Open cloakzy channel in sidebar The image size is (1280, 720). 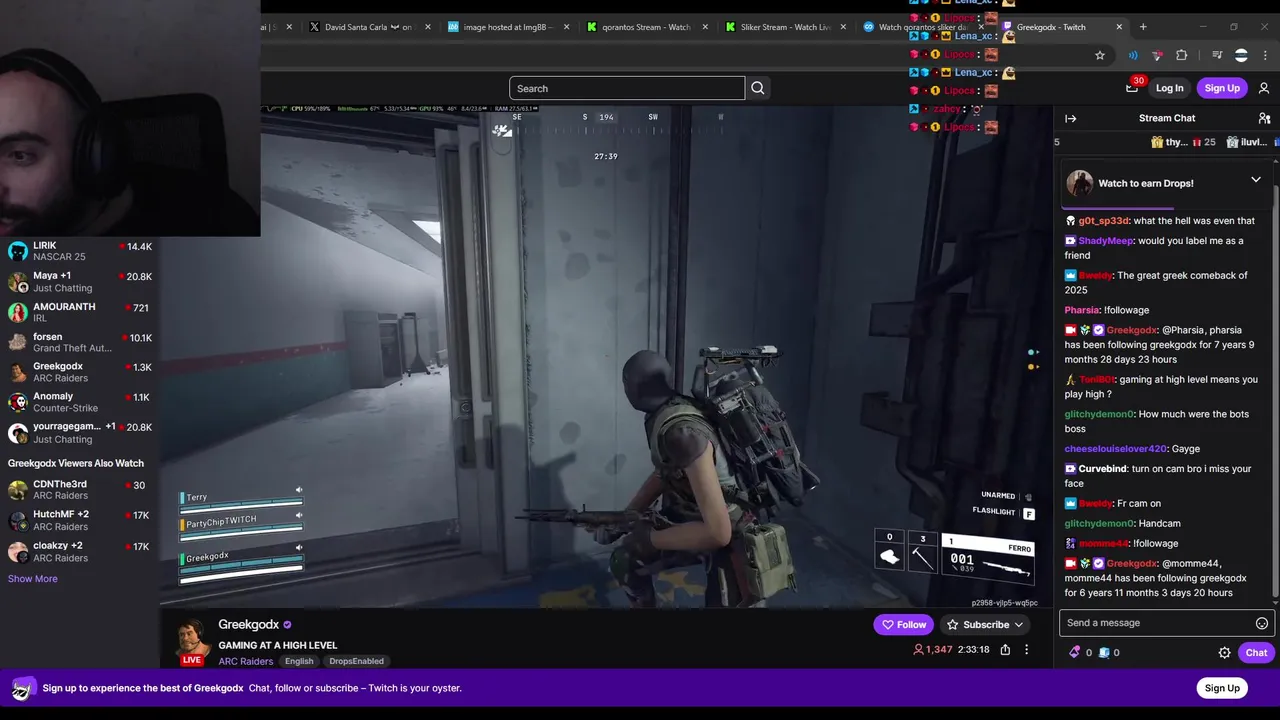[x=80, y=551]
